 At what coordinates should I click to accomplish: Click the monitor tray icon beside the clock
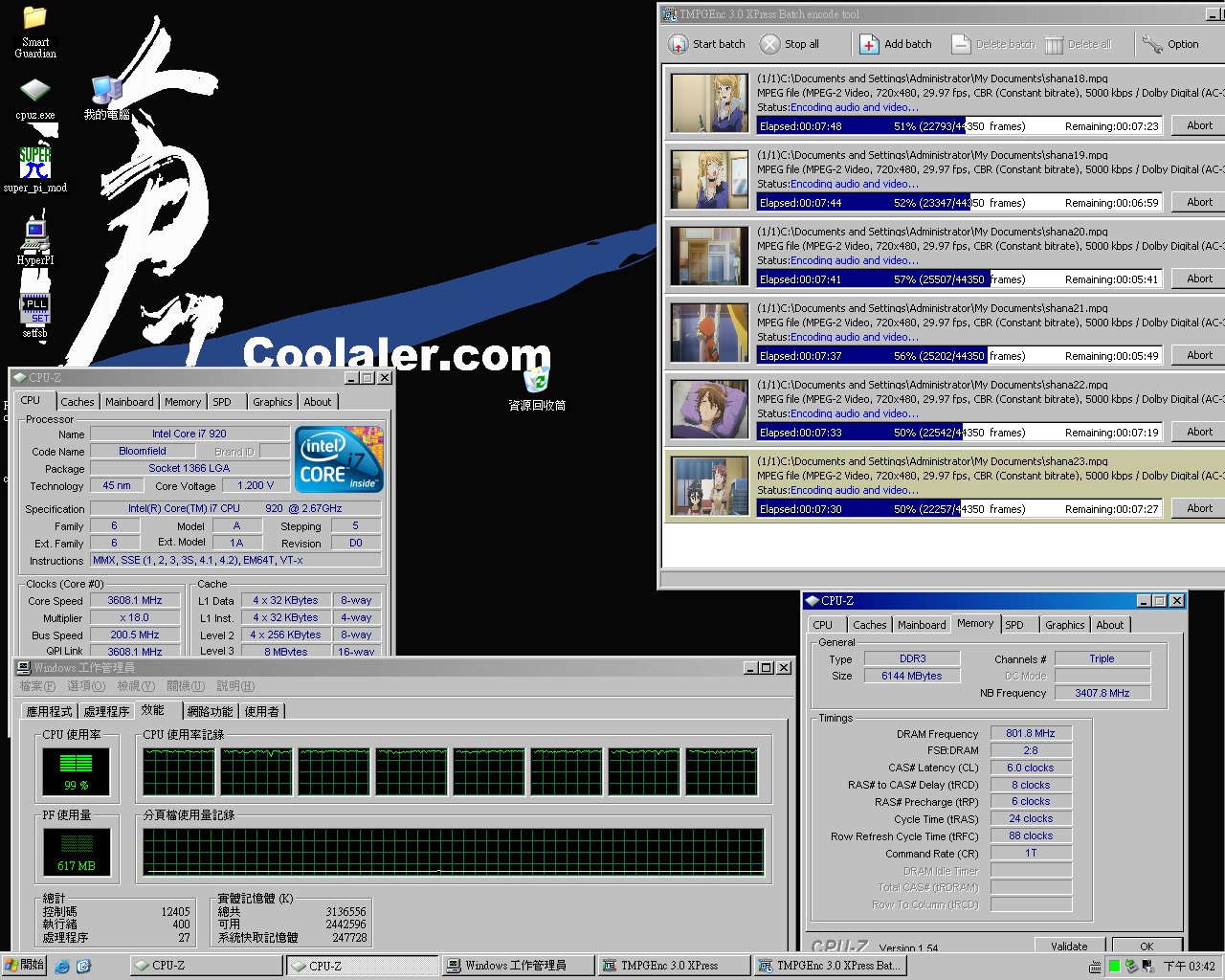1147,967
